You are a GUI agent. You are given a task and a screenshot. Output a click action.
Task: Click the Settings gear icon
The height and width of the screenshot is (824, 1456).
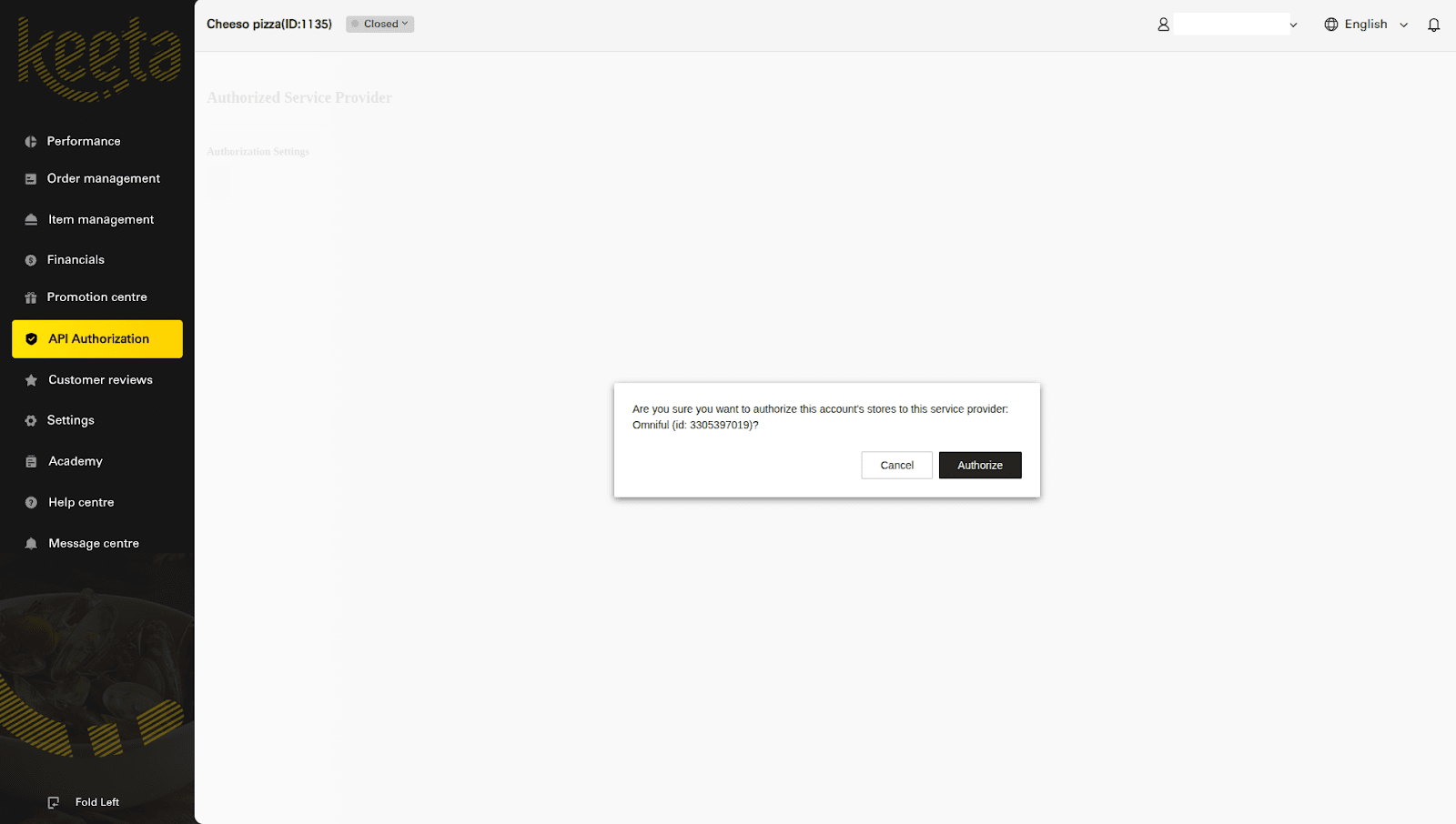[x=31, y=421]
